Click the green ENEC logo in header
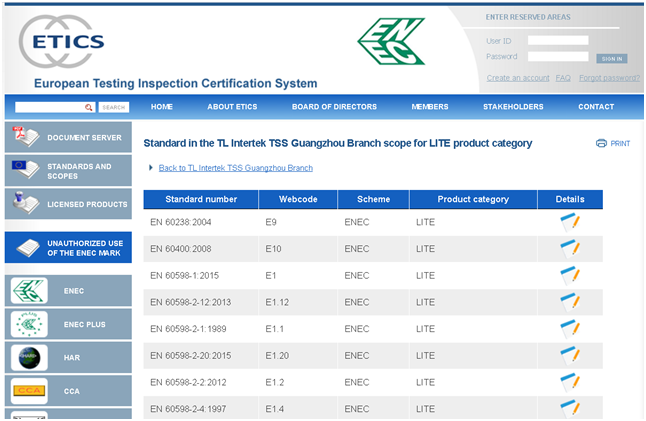This screenshot has width=646, height=421. pos(391,41)
